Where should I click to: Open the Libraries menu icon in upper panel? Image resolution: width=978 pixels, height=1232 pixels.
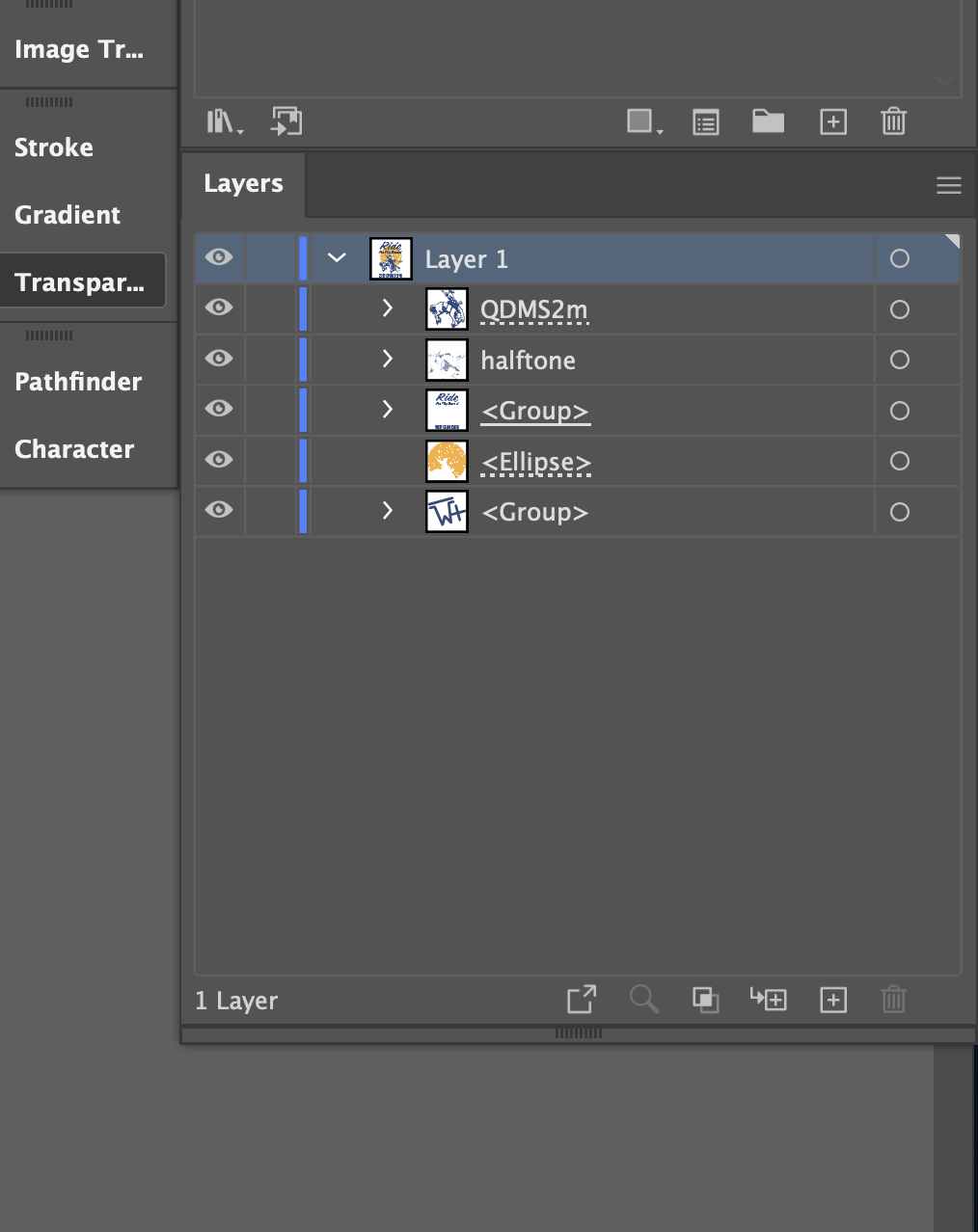coord(225,122)
